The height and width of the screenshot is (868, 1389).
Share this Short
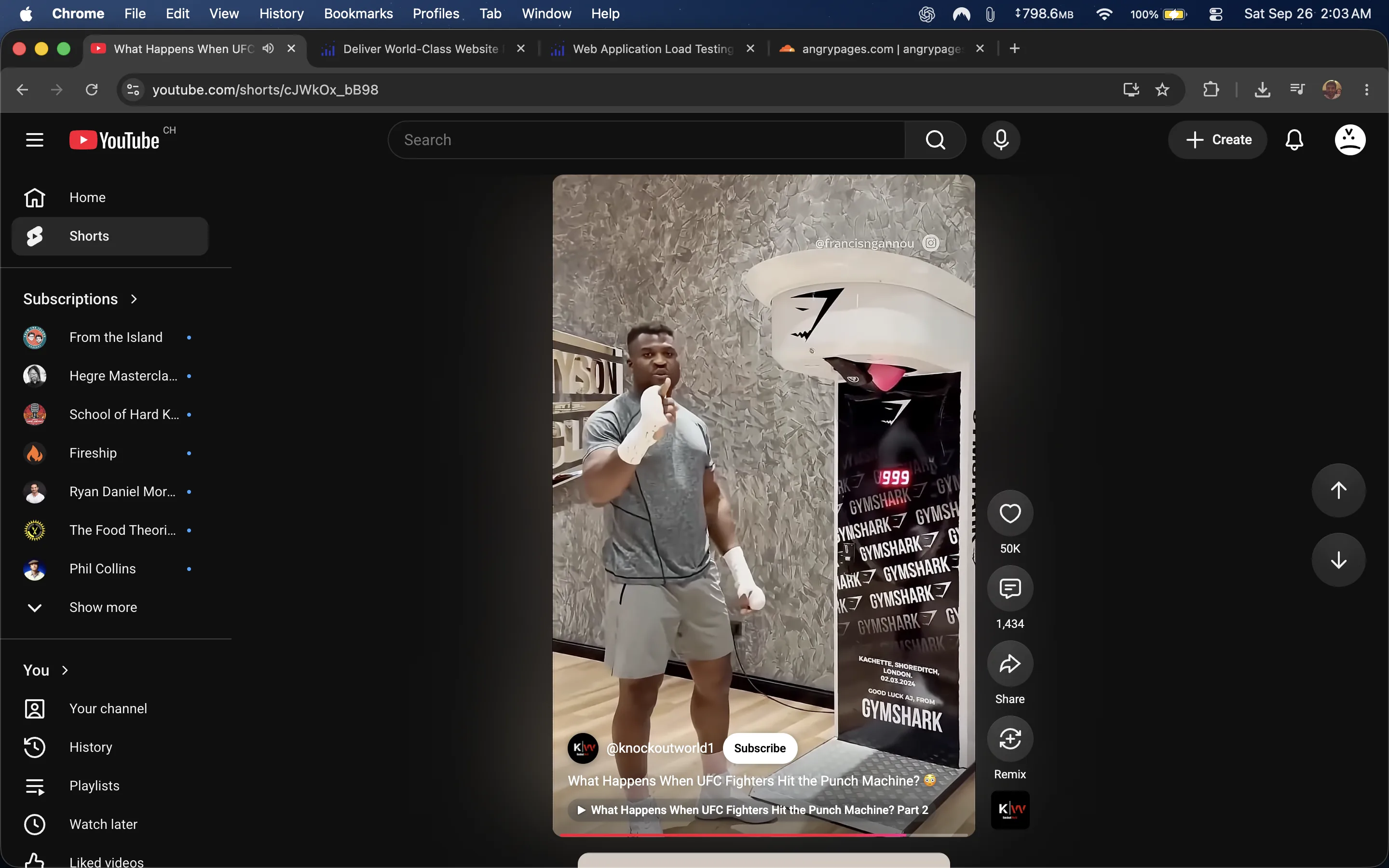pos(1010,664)
